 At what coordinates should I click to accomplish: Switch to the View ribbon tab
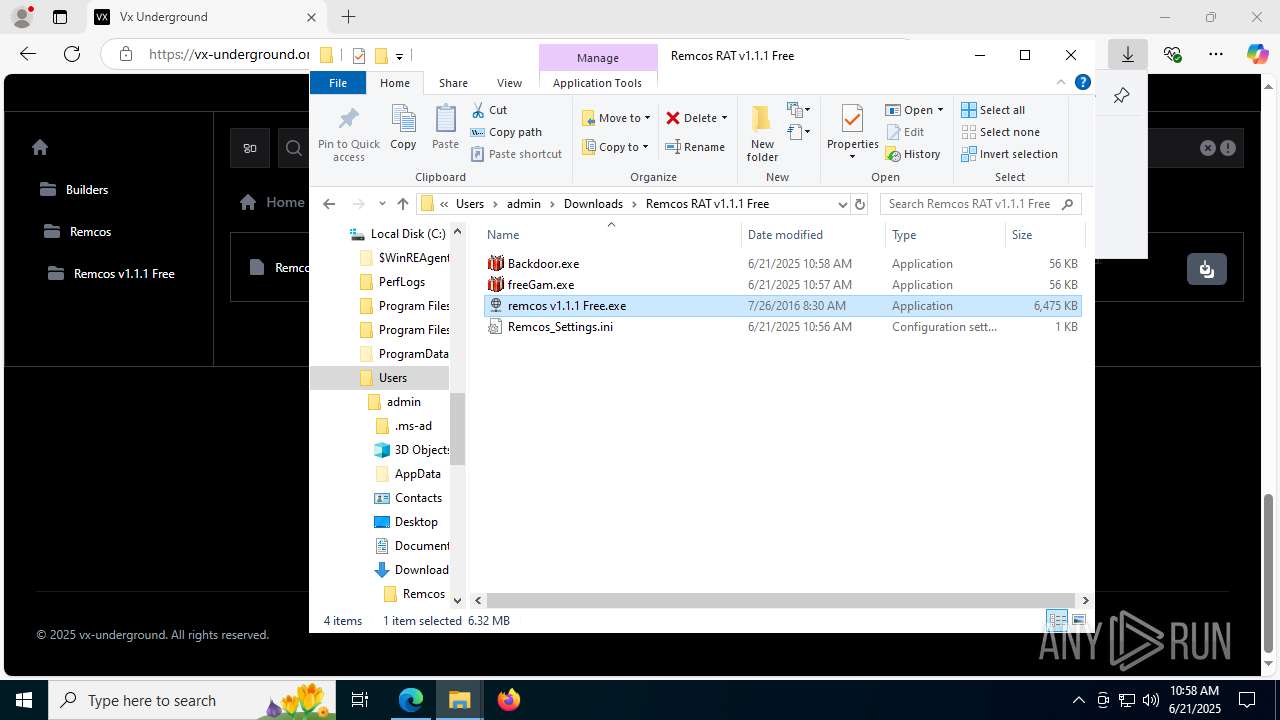(509, 83)
